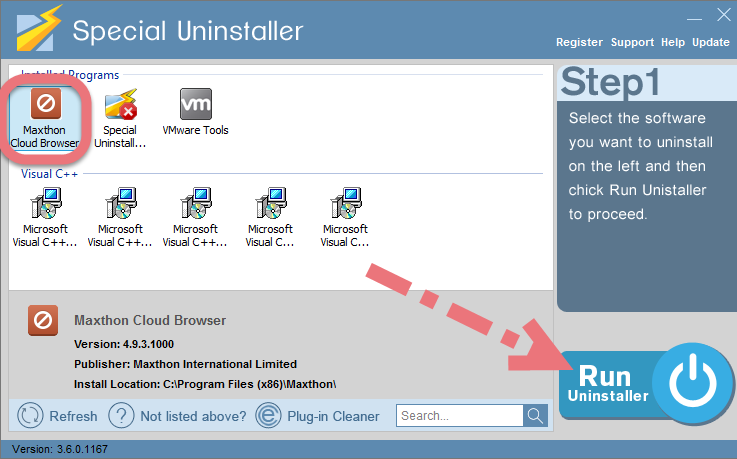Screen dimensions: 737x459
Task: Select the first Microsoft Visual C++ entry
Action: [45, 218]
